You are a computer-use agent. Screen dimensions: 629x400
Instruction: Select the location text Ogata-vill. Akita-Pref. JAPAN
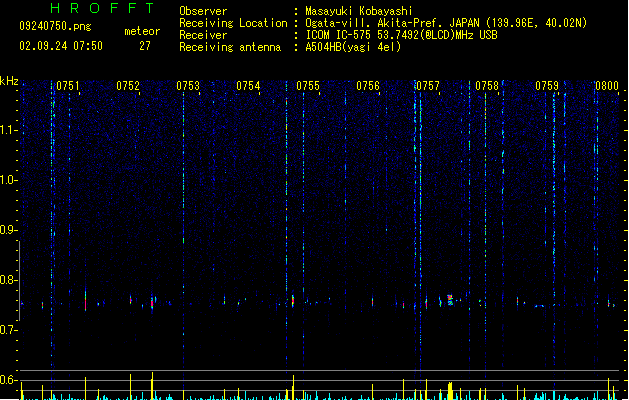(x=392, y=23)
